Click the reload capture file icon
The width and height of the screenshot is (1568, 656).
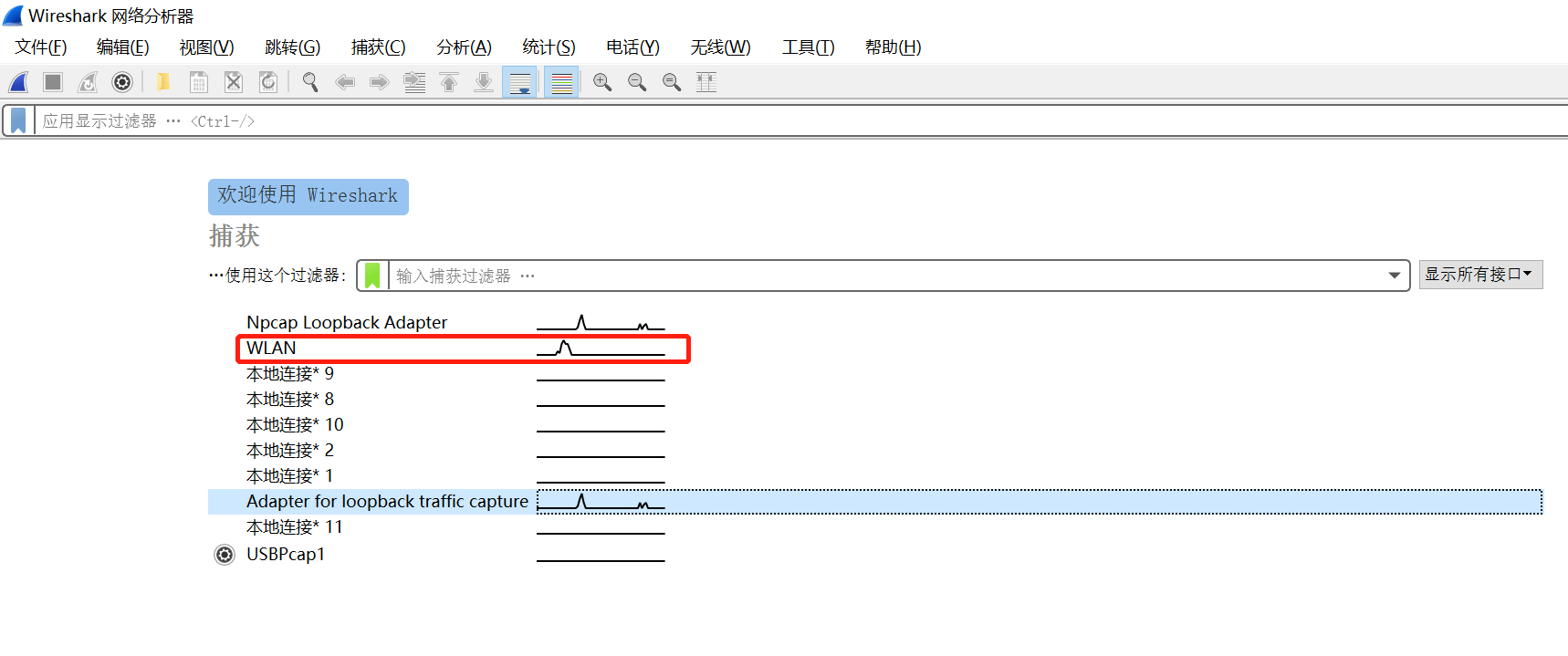coord(268,82)
